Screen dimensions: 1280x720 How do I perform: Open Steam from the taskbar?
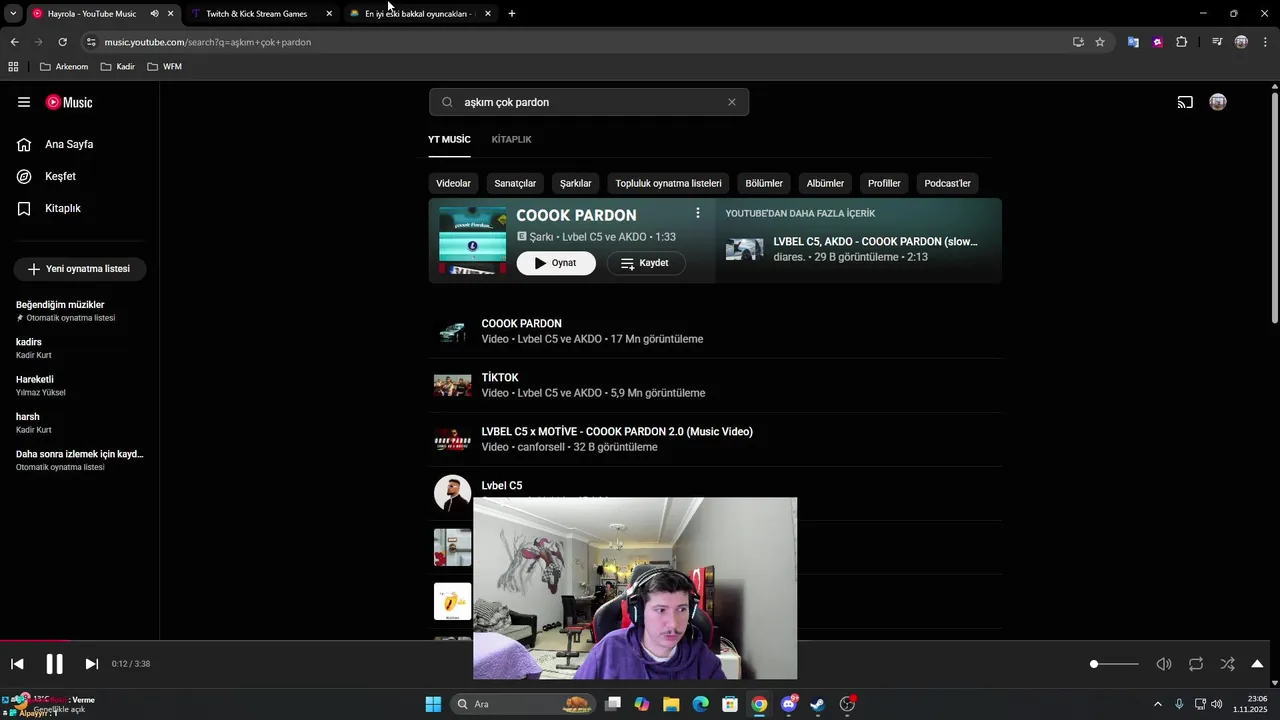pyautogui.click(x=818, y=704)
